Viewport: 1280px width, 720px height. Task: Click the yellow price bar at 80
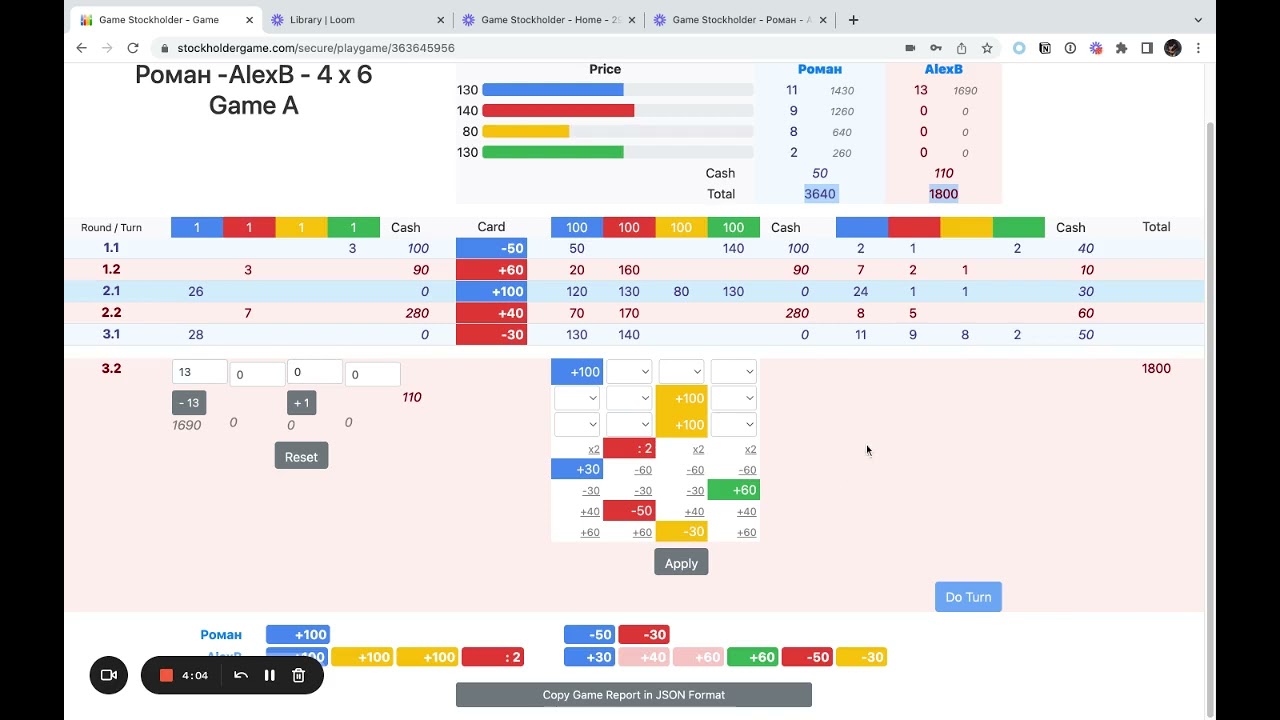click(x=526, y=132)
